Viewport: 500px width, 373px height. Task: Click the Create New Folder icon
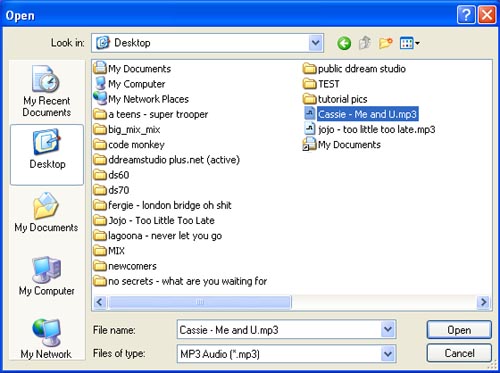(385, 43)
